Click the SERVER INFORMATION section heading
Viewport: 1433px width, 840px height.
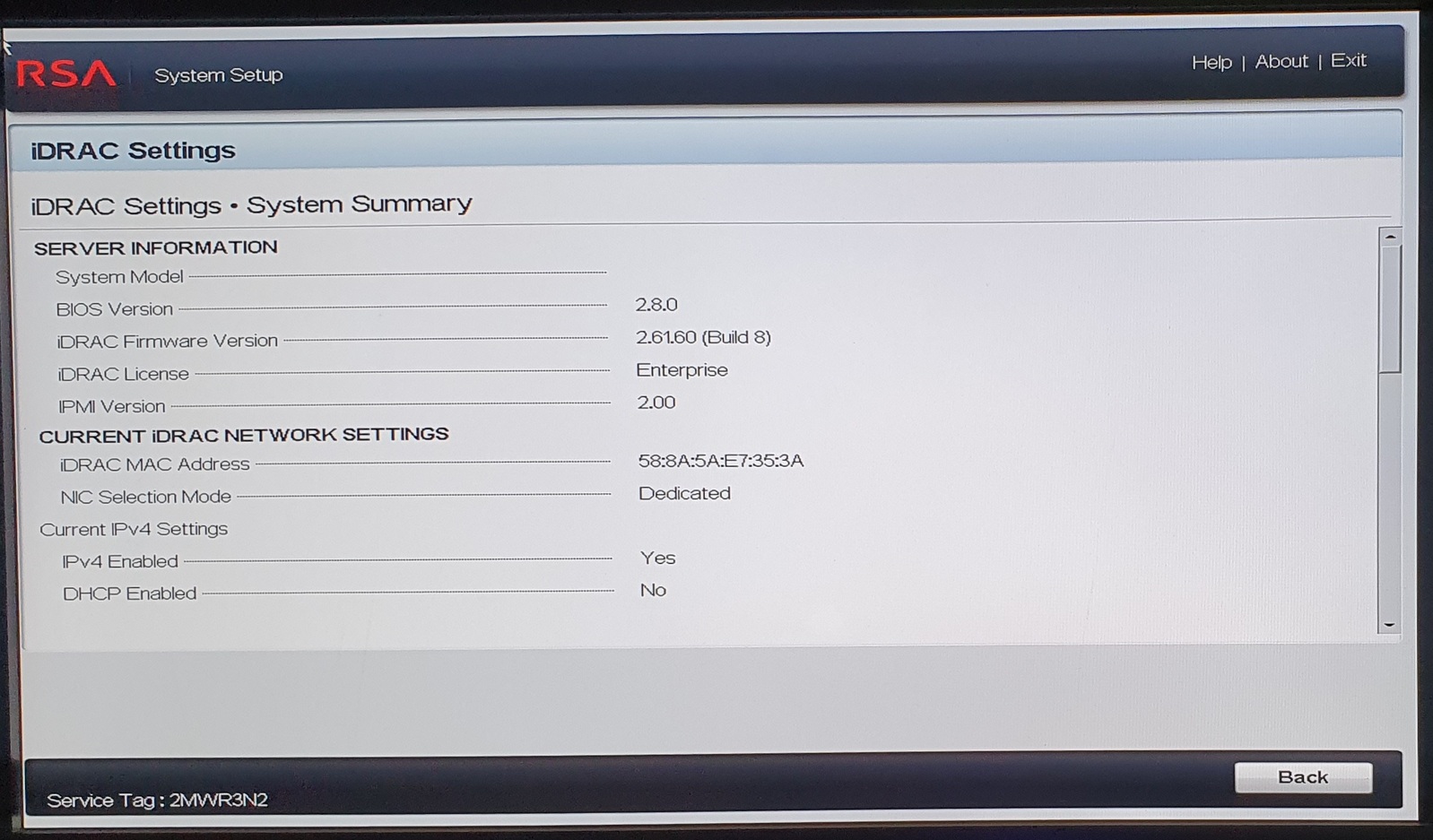[x=156, y=247]
